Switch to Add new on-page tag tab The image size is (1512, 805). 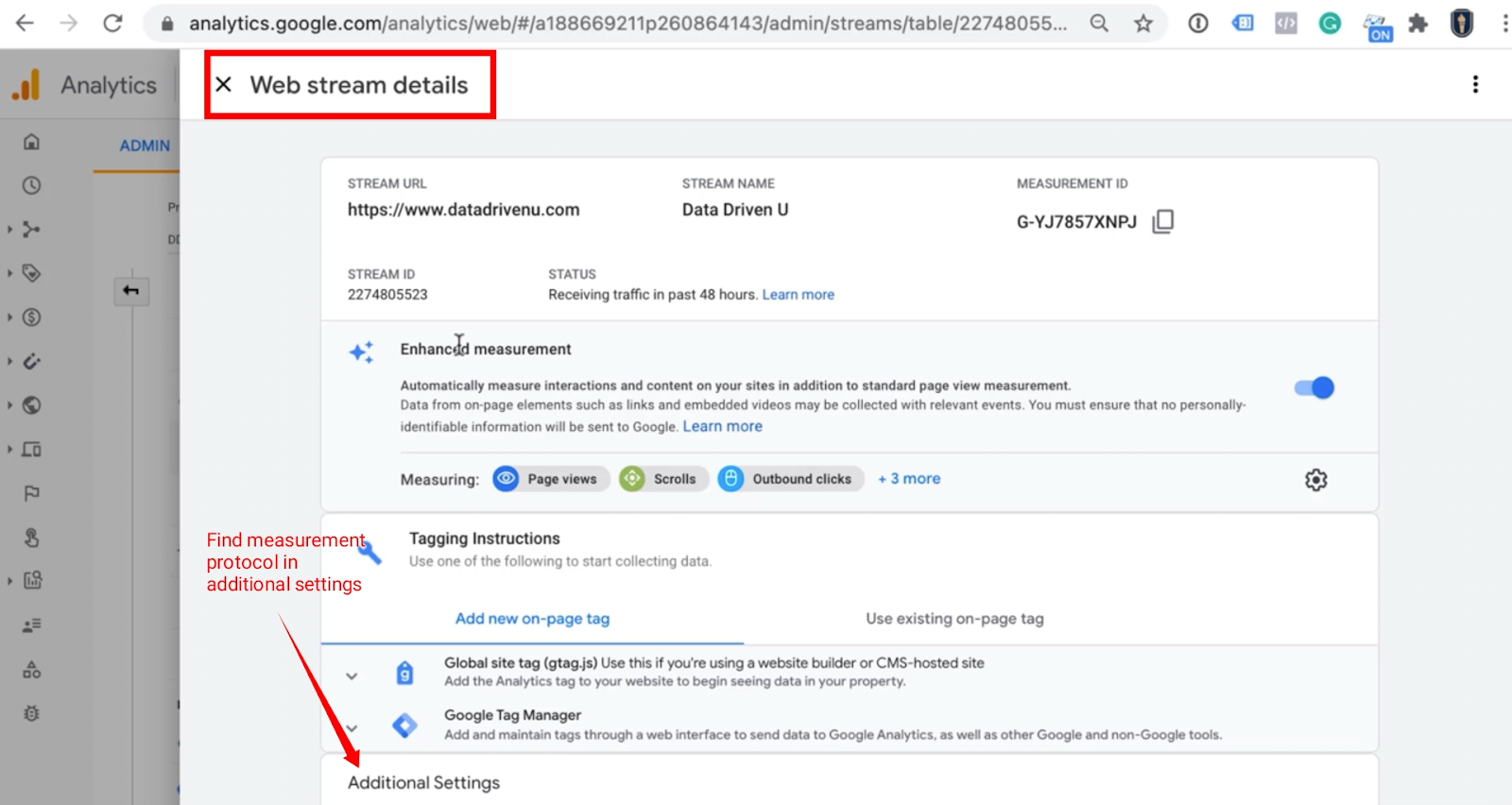(x=532, y=619)
